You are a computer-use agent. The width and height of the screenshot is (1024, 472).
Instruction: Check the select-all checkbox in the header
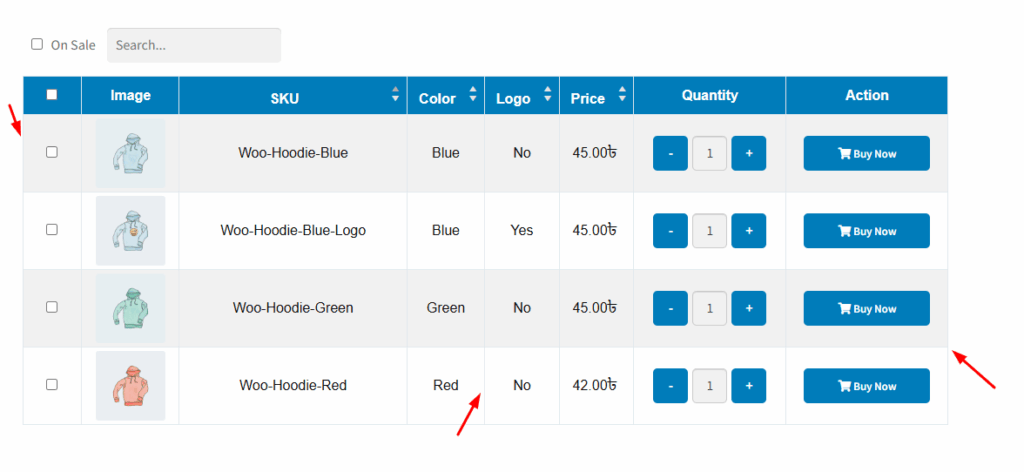point(52,95)
